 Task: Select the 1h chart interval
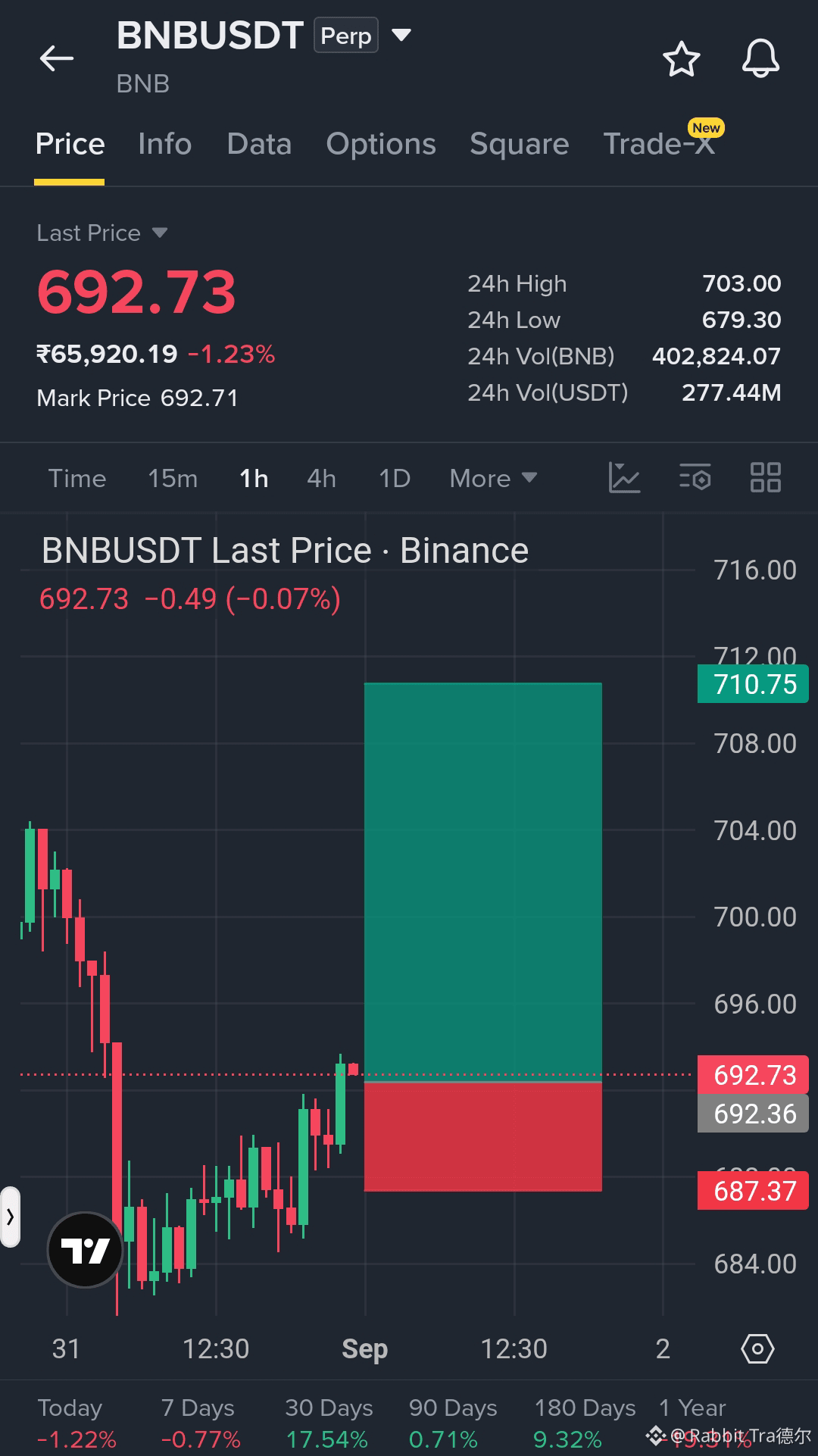[x=254, y=478]
